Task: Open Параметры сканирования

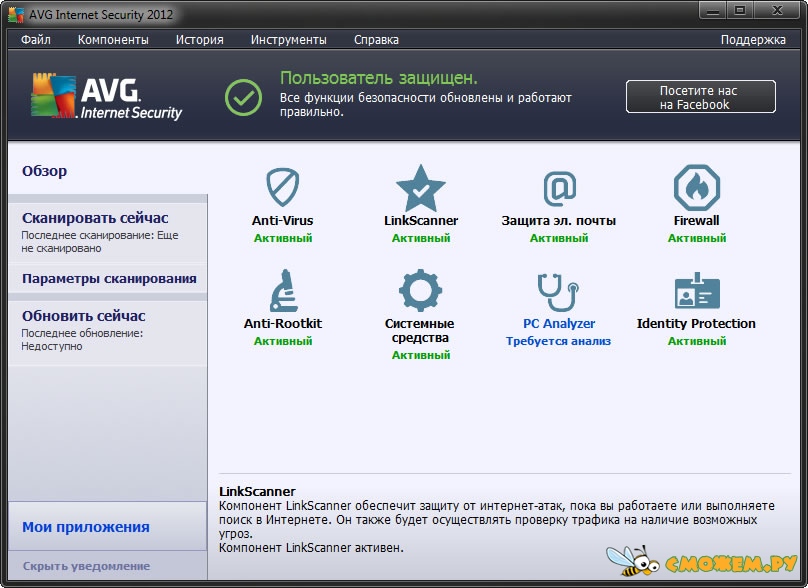Action: click(109, 279)
